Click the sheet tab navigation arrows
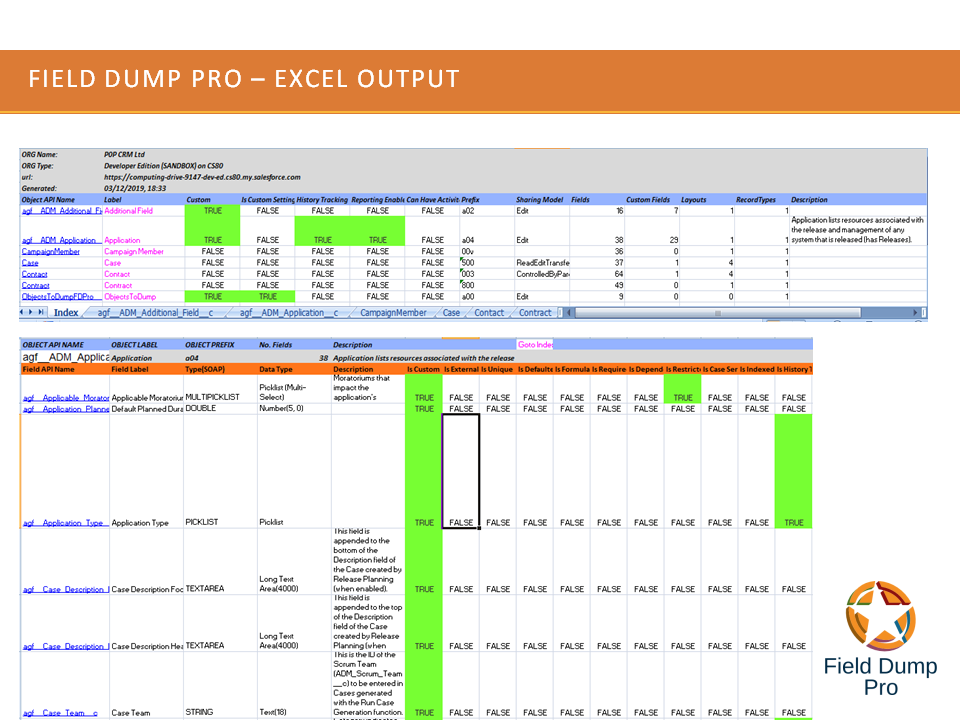Viewport: 960px width, 720px height. point(33,313)
